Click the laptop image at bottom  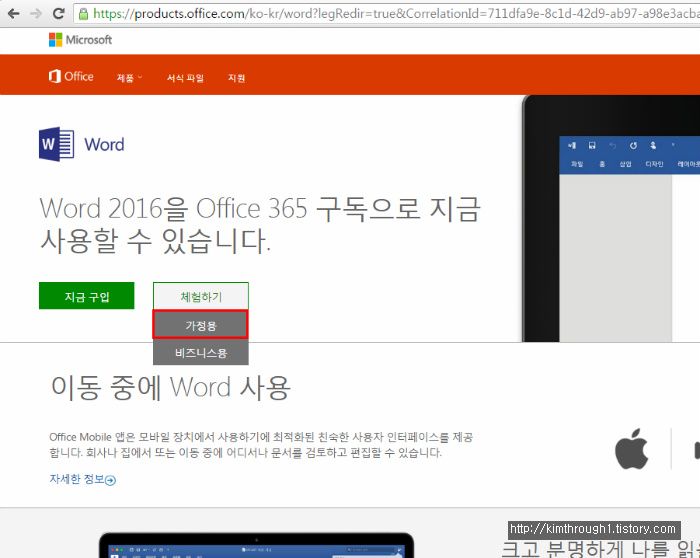[x=257, y=545]
